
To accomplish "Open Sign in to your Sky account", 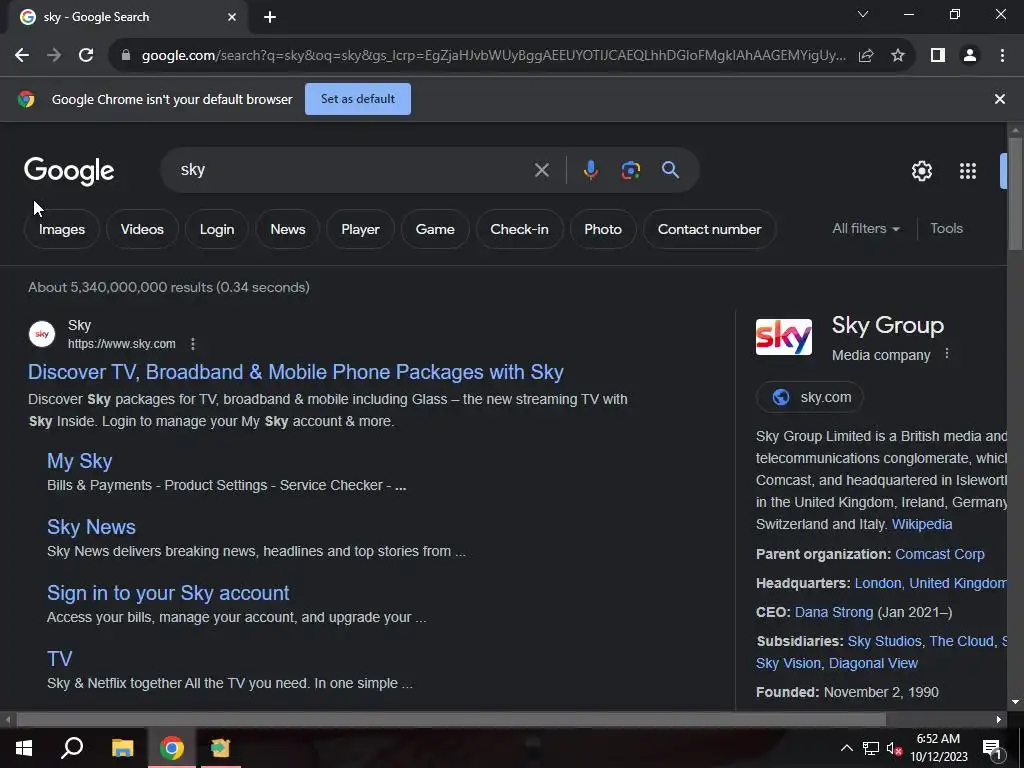I will point(168,593).
